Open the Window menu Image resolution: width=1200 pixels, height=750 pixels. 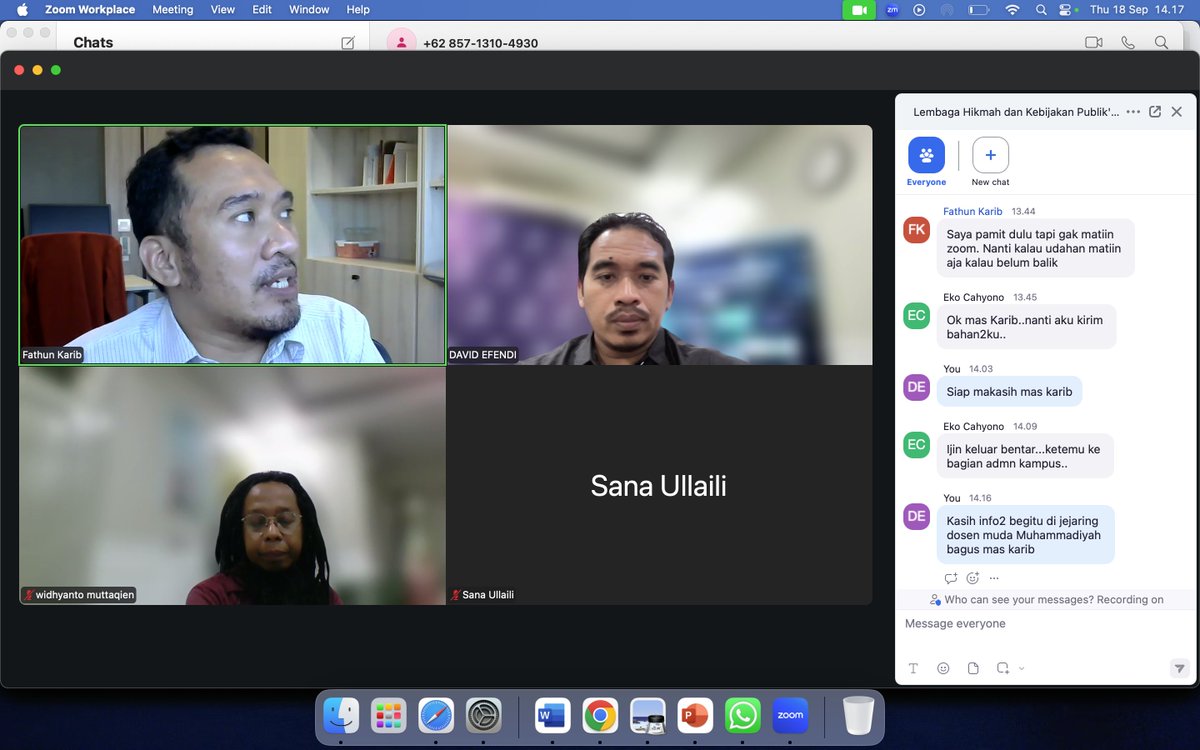pyautogui.click(x=309, y=10)
